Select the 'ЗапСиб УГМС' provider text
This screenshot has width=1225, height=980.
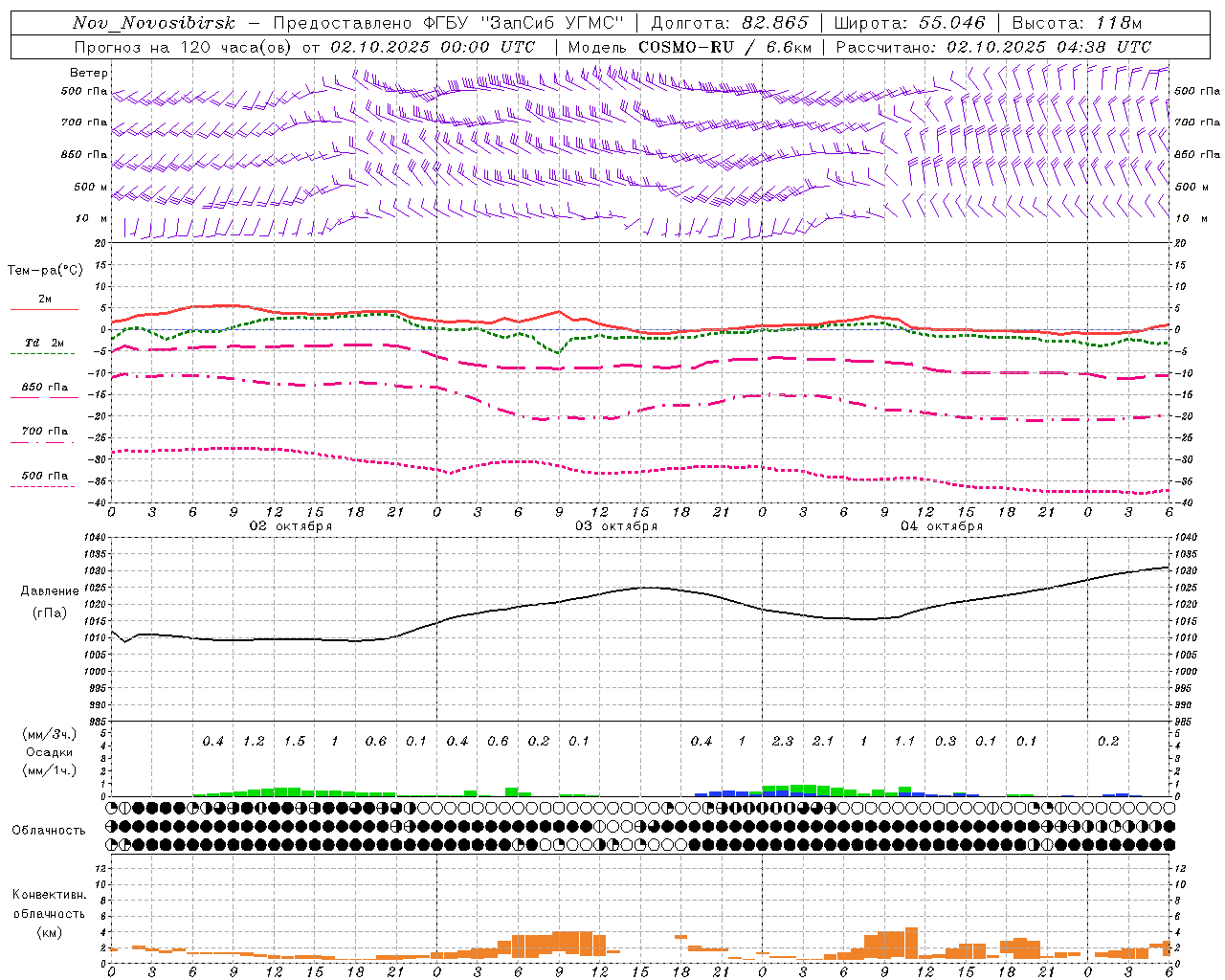pyautogui.click(x=553, y=23)
